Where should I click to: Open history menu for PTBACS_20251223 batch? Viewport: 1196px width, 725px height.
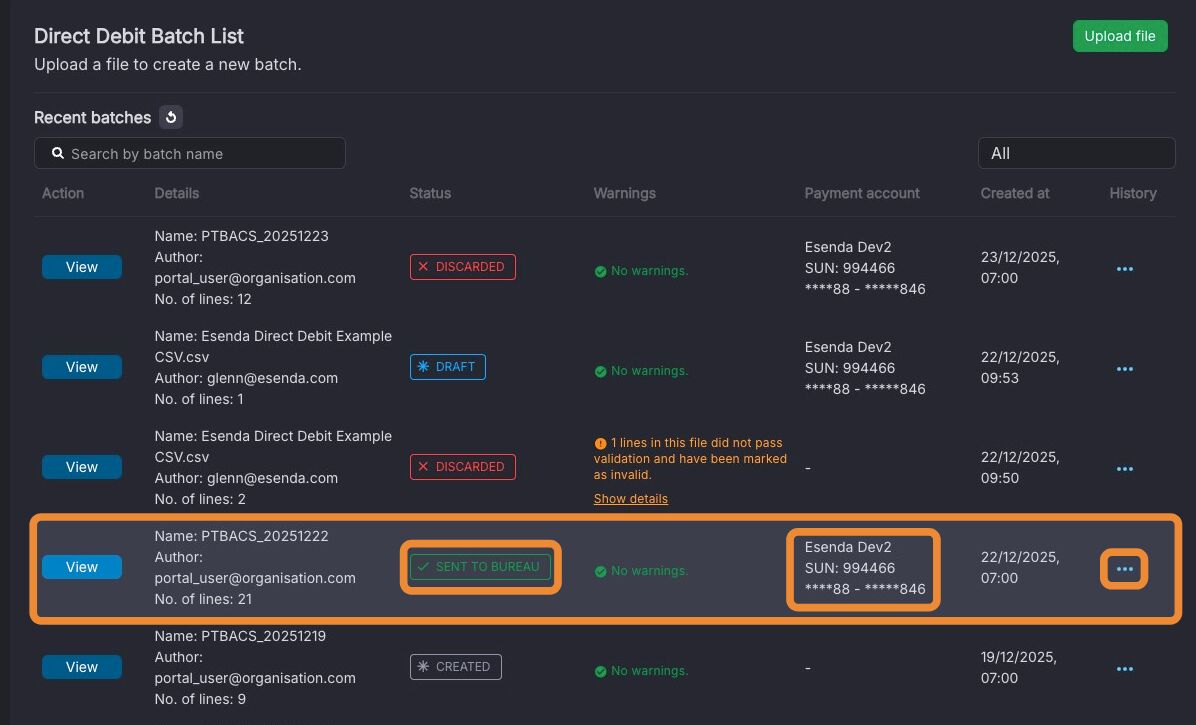[x=1124, y=268]
